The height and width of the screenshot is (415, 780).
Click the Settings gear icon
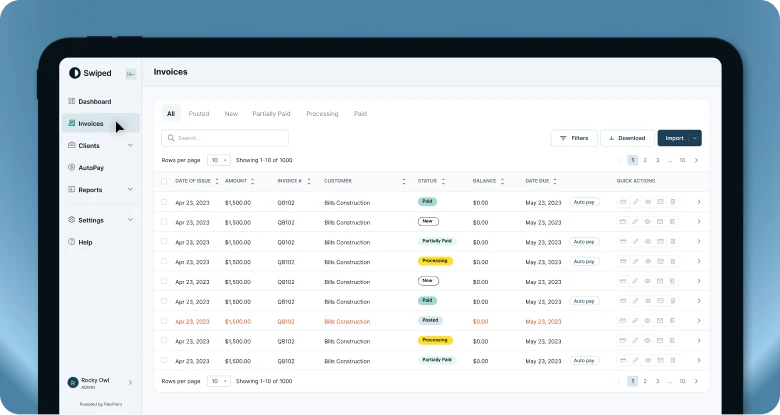(x=71, y=219)
